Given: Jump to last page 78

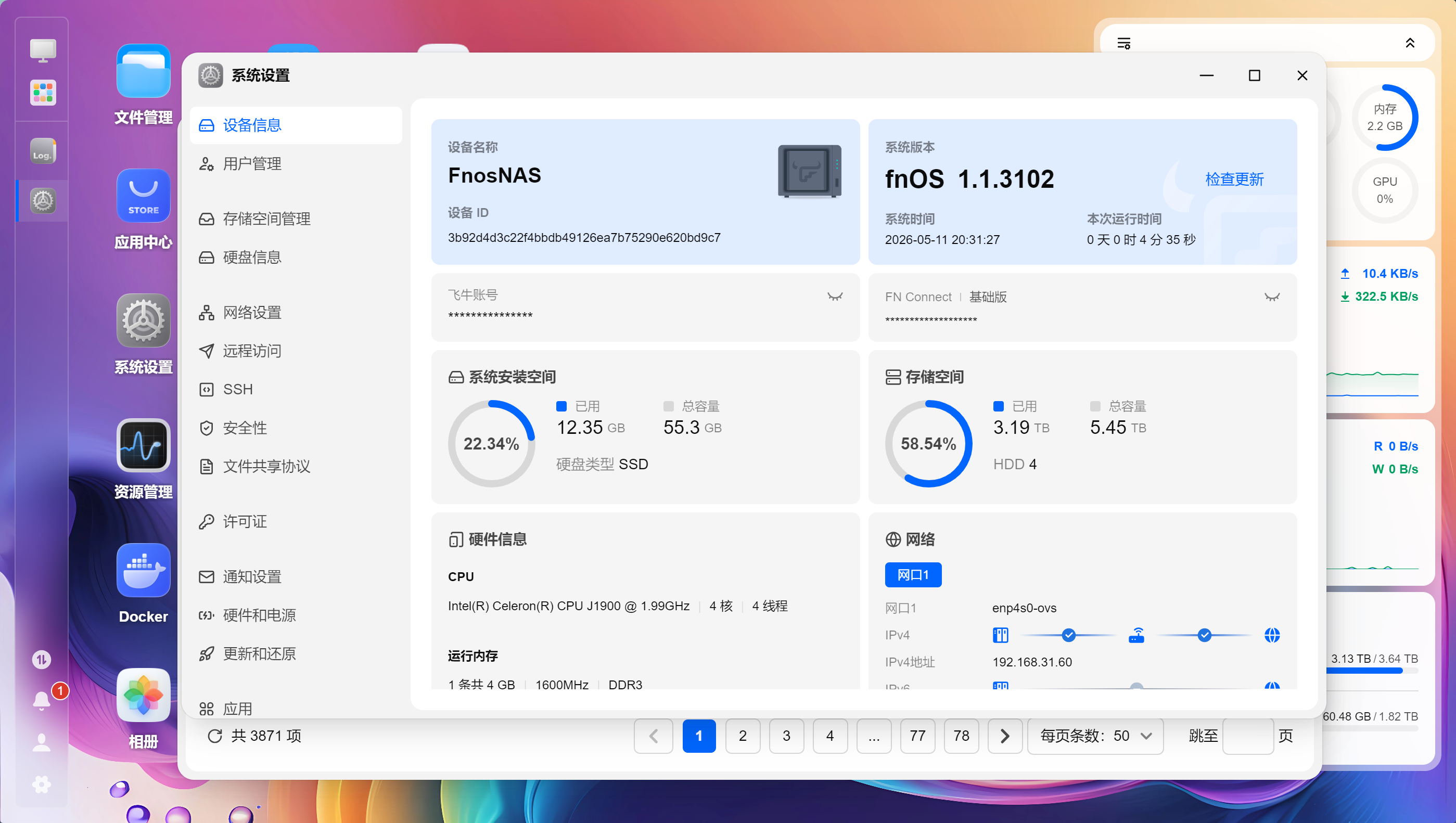Looking at the screenshot, I should [961, 736].
